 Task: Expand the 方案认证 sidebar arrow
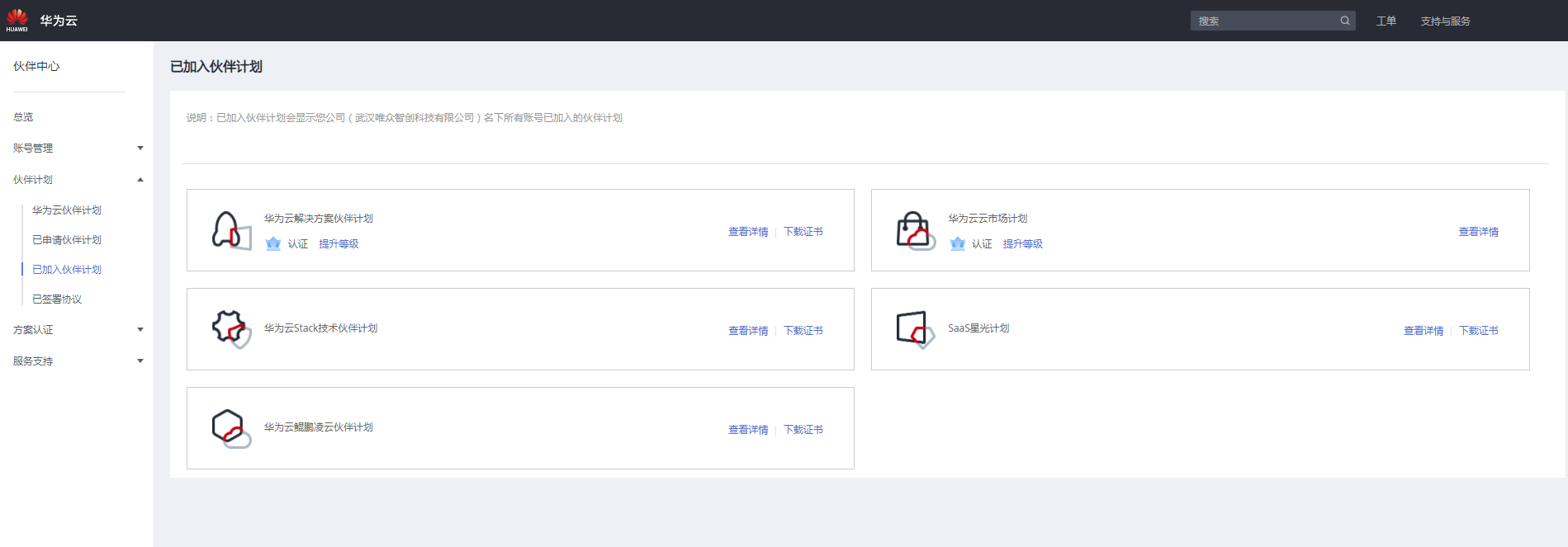pos(140,330)
